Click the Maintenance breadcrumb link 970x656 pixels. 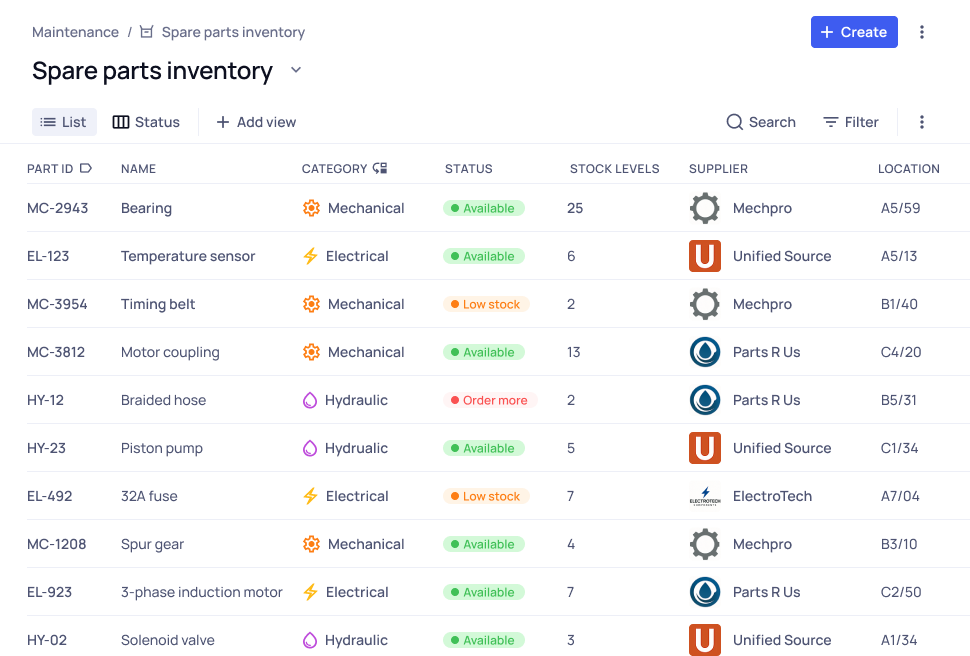tap(75, 32)
